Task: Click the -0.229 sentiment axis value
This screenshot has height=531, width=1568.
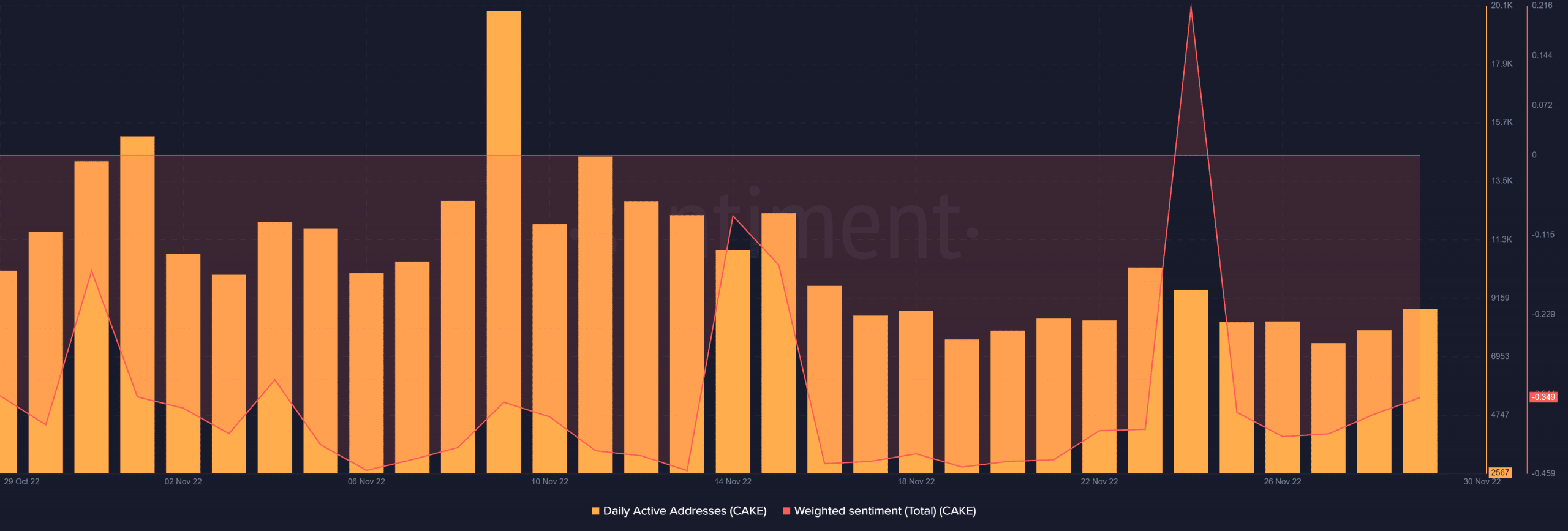Action: pyautogui.click(x=1543, y=314)
